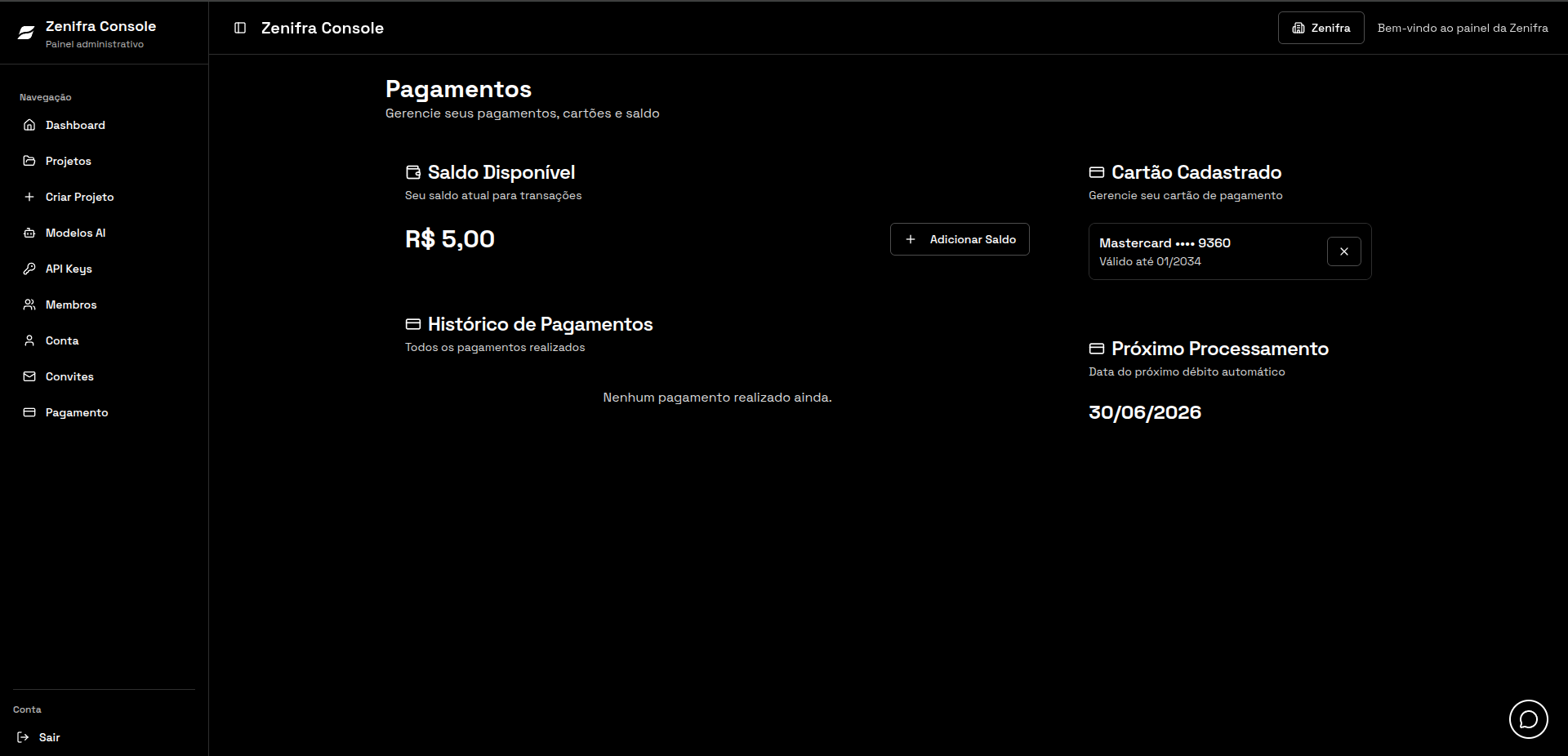Click the Zenifra logo in the sidebar
The width and height of the screenshot is (1568, 756).
coord(26,33)
